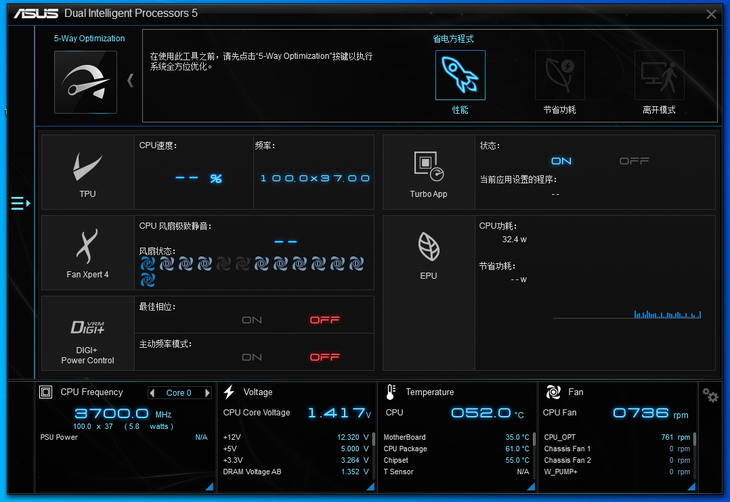Click the CPU_OPT fan row
The width and height of the screenshot is (730, 502).
point(617,437)
